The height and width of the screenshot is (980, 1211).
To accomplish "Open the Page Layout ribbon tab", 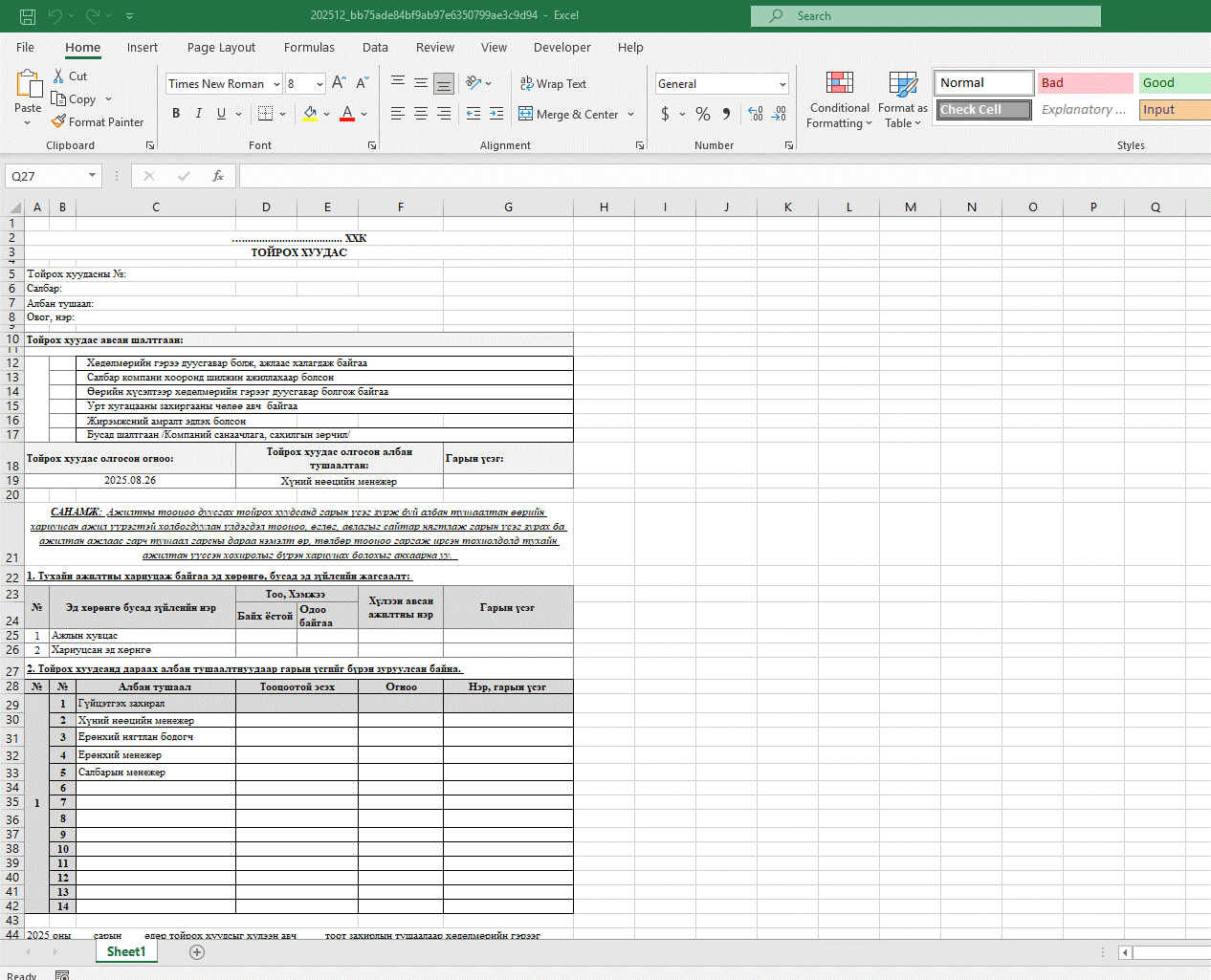I will (221, 47).
